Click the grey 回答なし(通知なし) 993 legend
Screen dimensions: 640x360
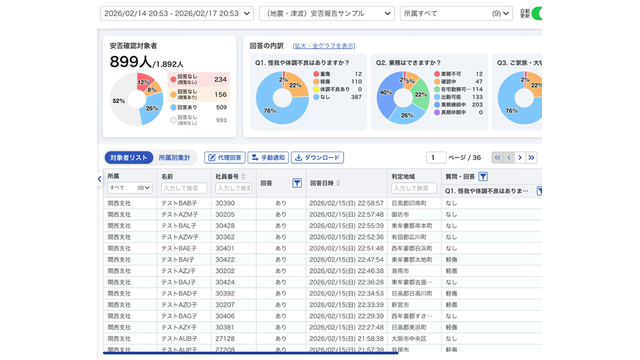[198, 120]
